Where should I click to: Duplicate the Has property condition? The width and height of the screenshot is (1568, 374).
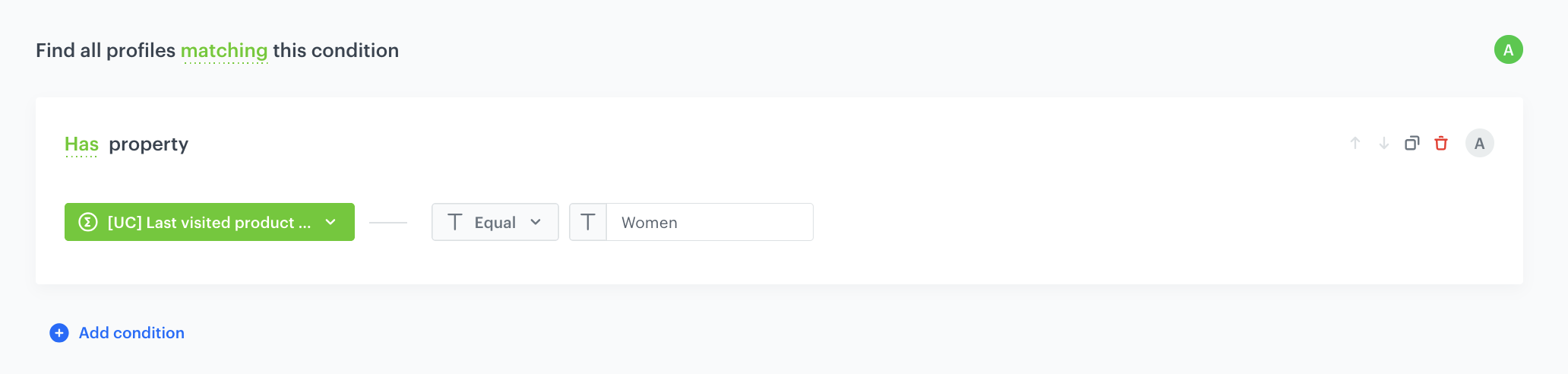coord(1412,143)
